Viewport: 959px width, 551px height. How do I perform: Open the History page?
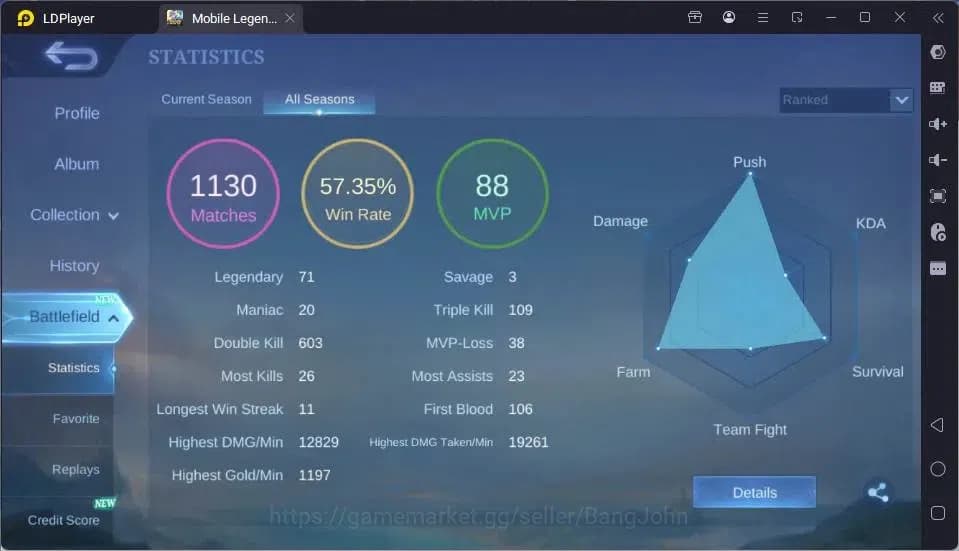tap(75, 266)
